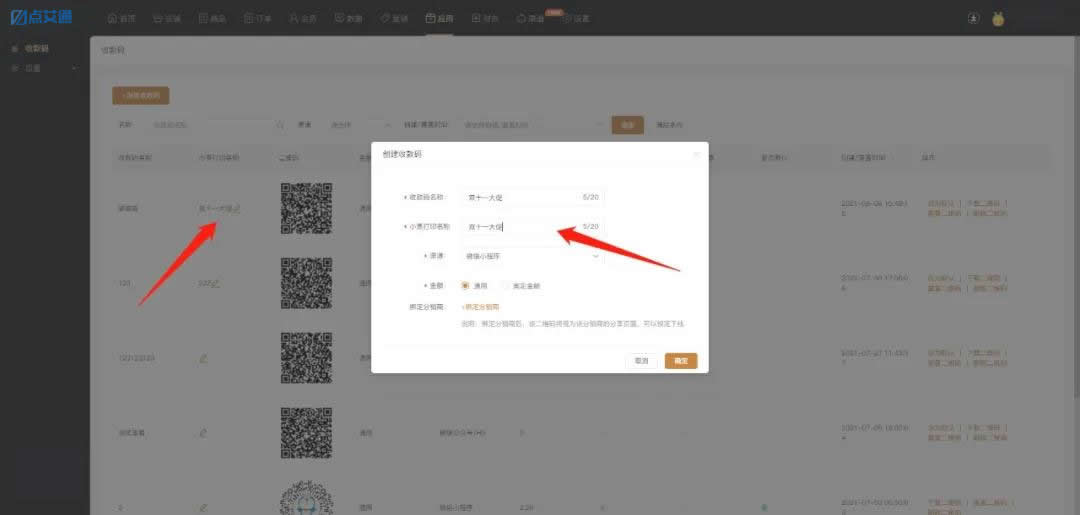1080x515 pixels.
Task: Click the 二维码 column header
Action: (289, 158)
